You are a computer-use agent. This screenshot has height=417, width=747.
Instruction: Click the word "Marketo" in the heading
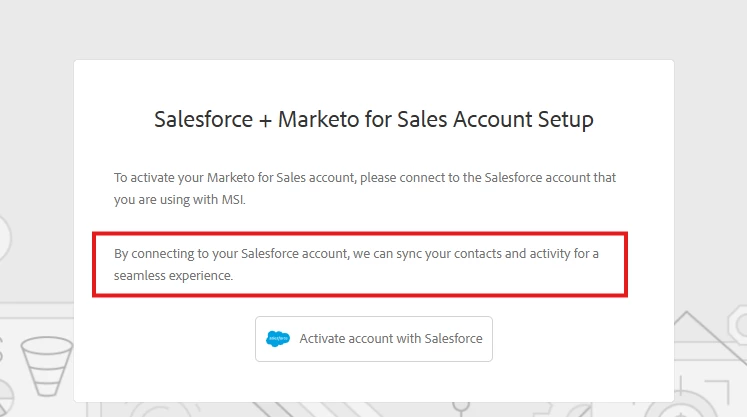click(319, 120)
